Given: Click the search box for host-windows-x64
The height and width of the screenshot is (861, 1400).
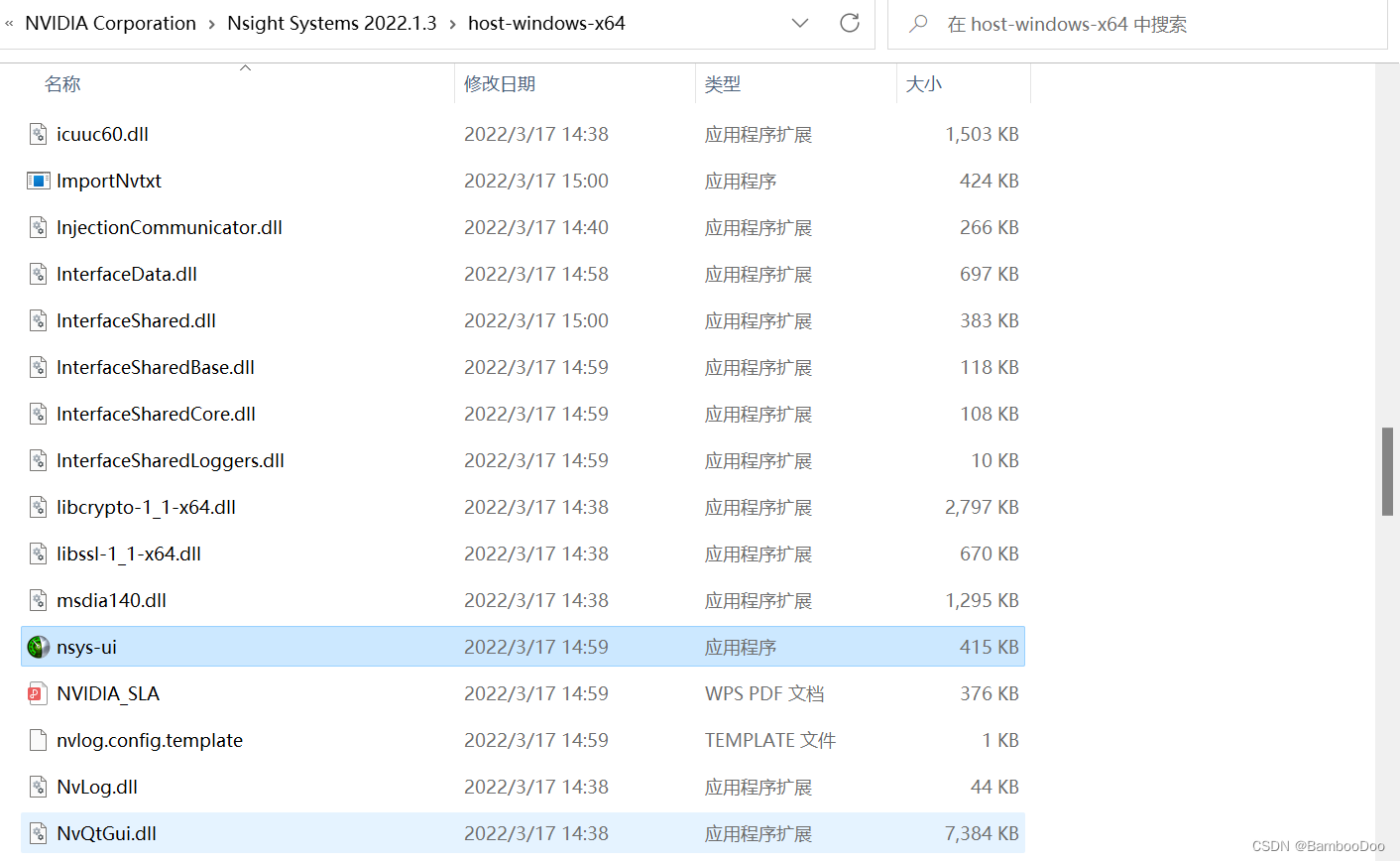Looking at the screenshot, I should click(1137, 24).
